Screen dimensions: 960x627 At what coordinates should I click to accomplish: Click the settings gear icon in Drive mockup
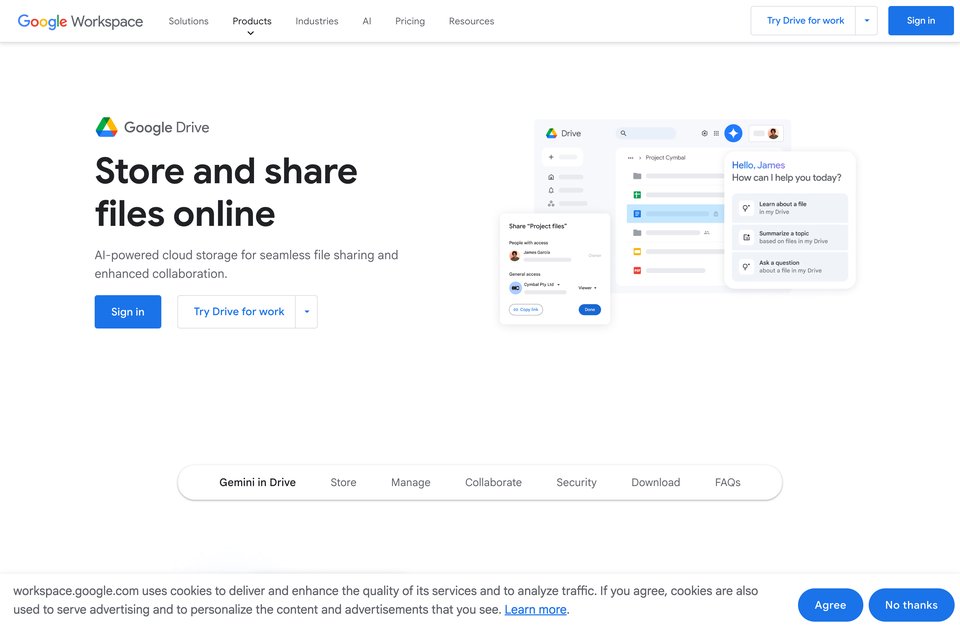(x=705, y=133)
